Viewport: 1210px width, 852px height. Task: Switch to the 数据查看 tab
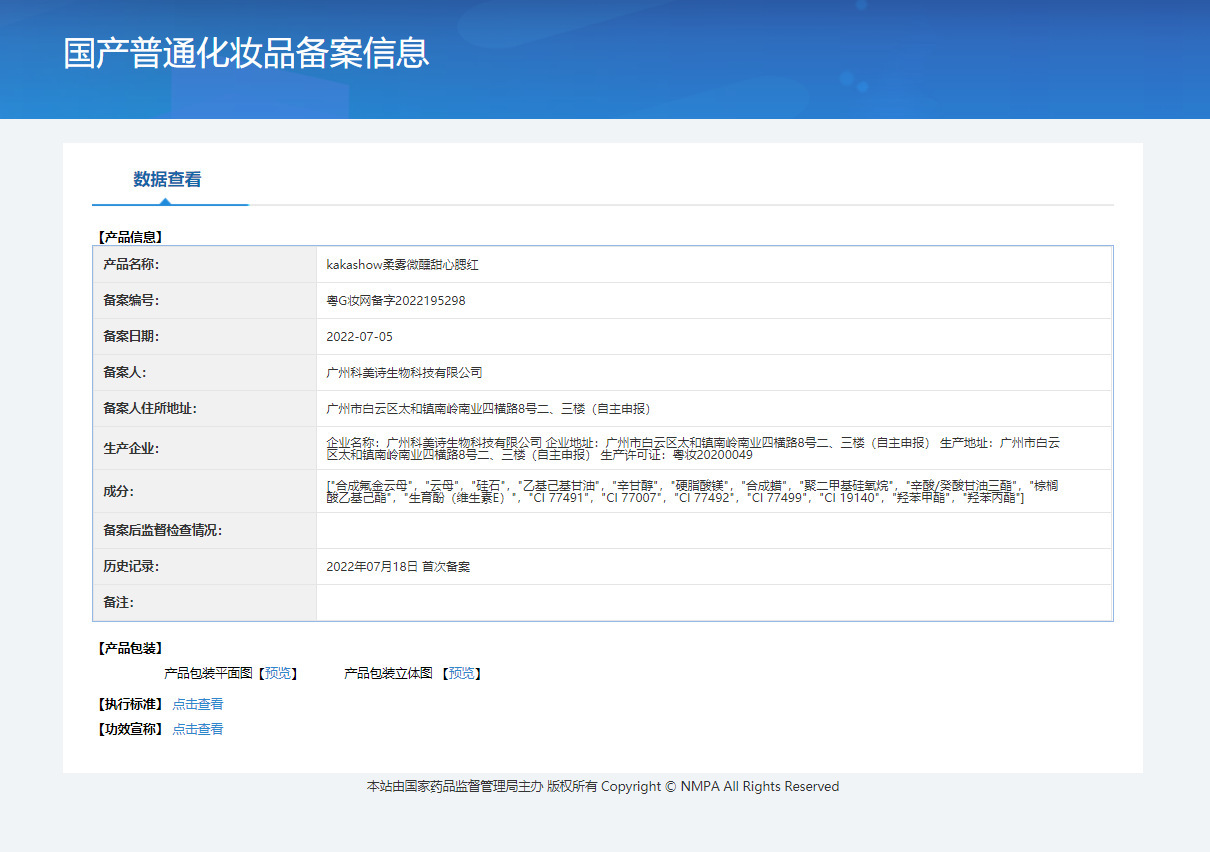tap(167, 180)
